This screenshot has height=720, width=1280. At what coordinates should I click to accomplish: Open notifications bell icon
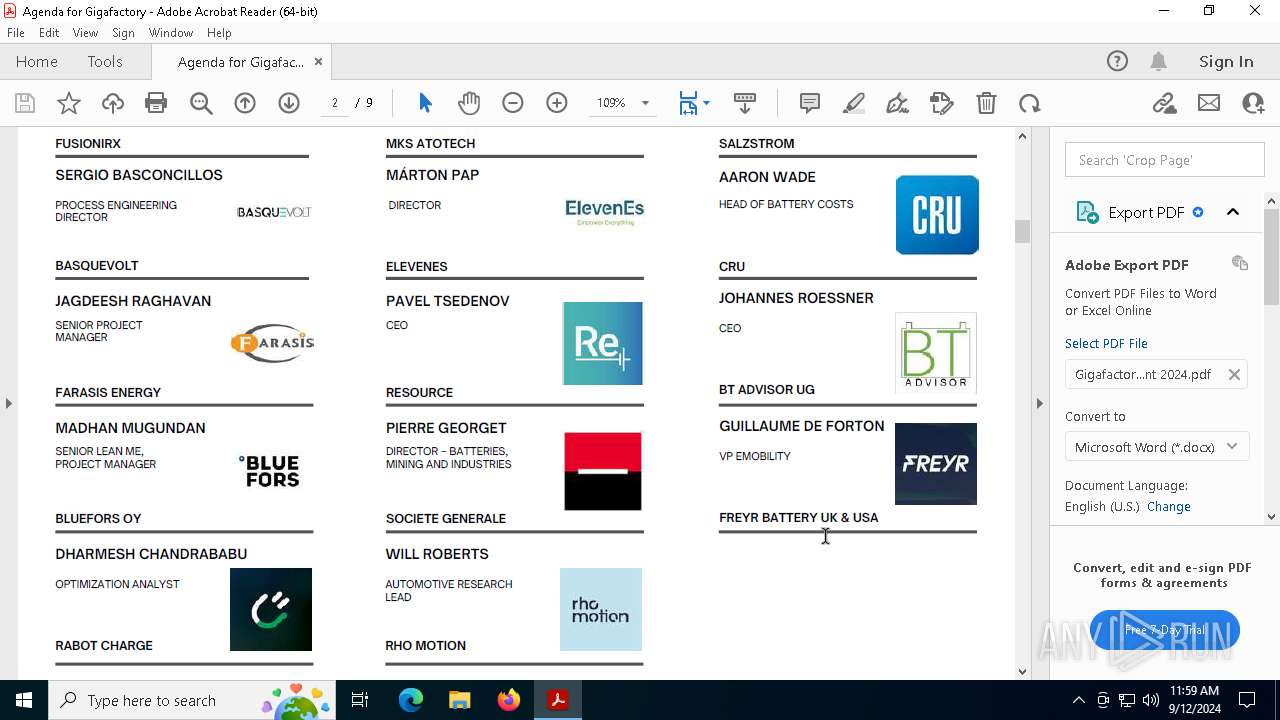coord(1159,61)
